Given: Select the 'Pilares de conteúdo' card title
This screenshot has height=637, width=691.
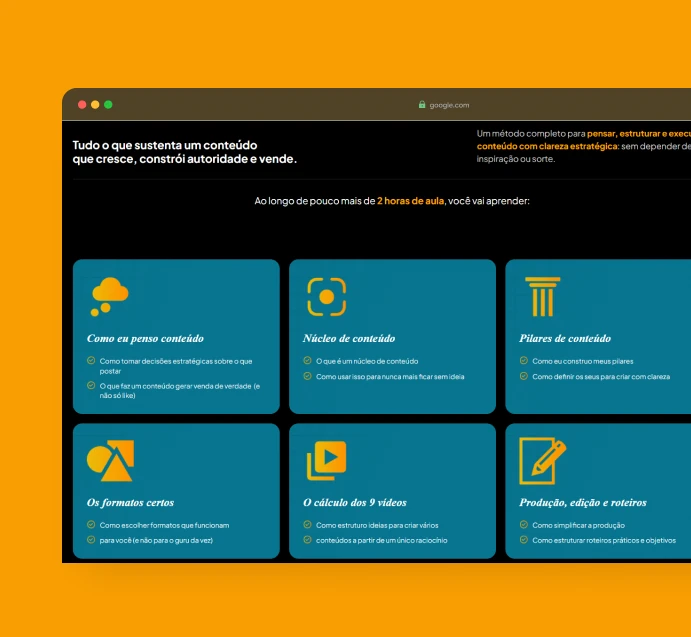Looking at the screenshot, I should [x=565, y=339].
